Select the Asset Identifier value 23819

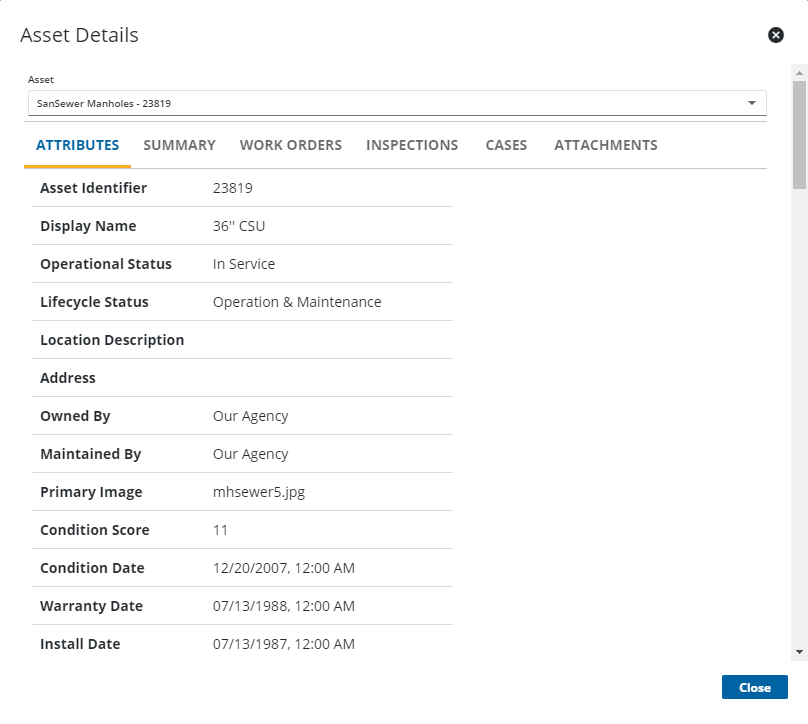click(232, 188)
